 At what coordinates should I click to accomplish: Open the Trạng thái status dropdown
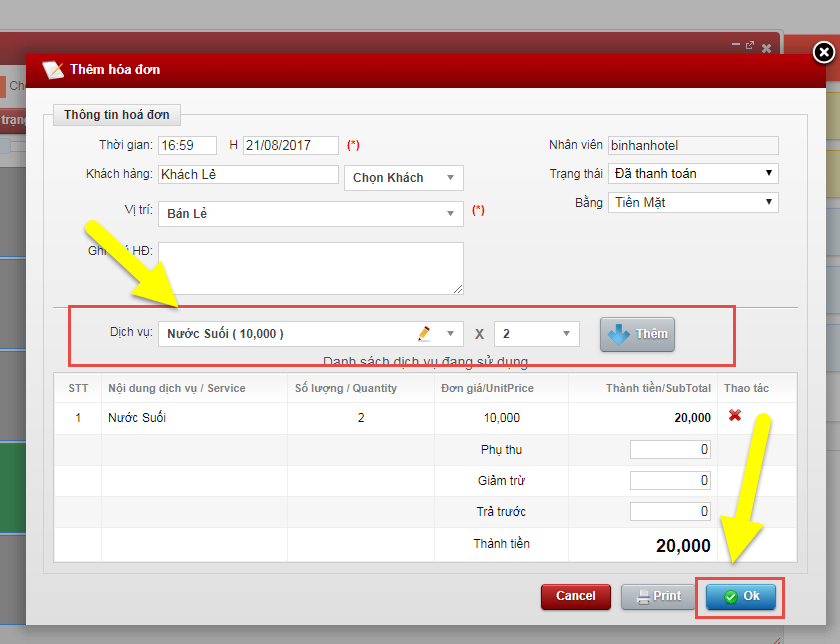tap(692, 174)
